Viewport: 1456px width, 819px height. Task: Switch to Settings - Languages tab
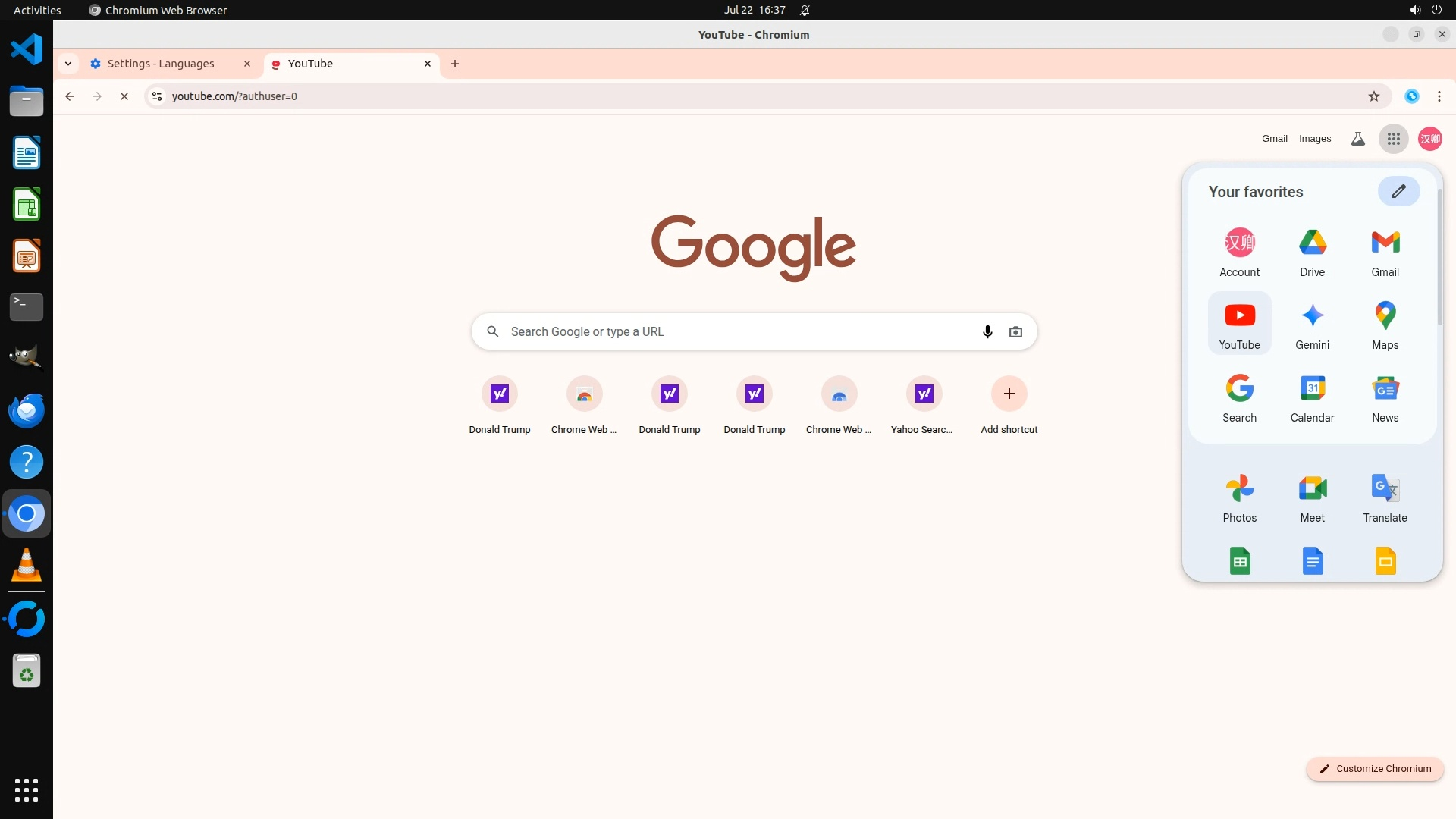[x=161, y=64]
